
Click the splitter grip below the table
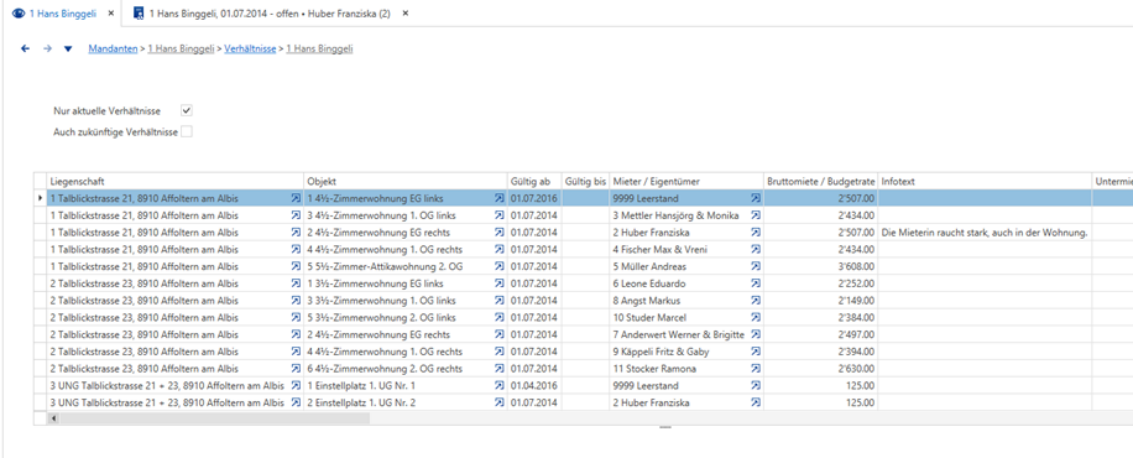click(x=665, y=428)
